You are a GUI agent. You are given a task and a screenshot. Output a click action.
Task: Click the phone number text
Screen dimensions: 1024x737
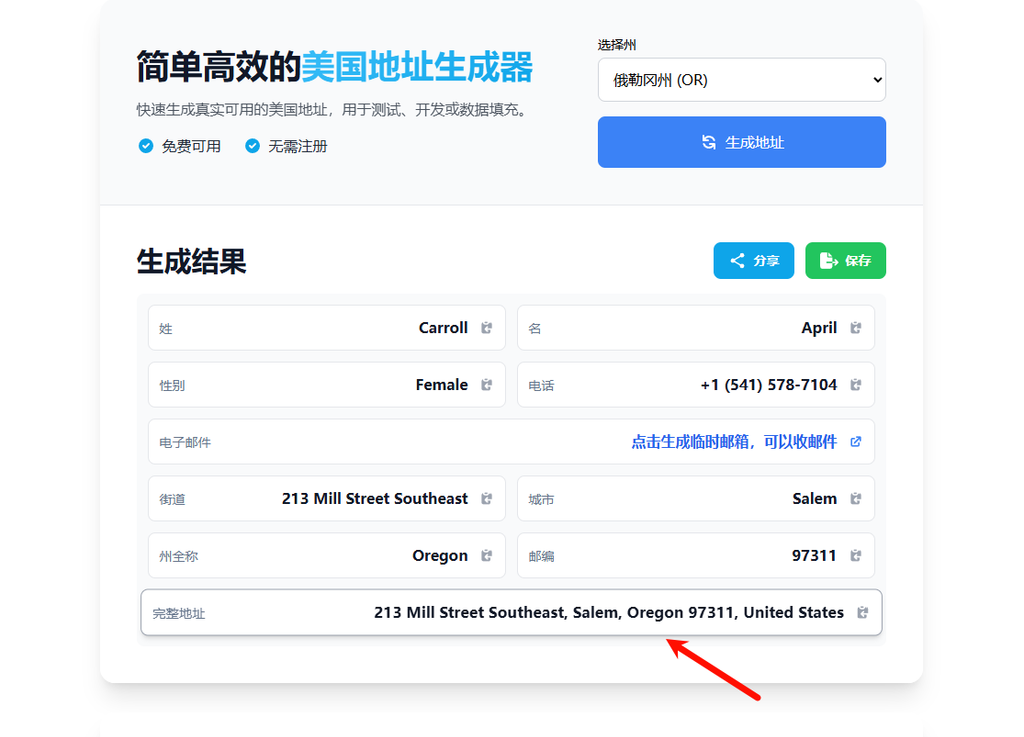click(x=769, y=384)
